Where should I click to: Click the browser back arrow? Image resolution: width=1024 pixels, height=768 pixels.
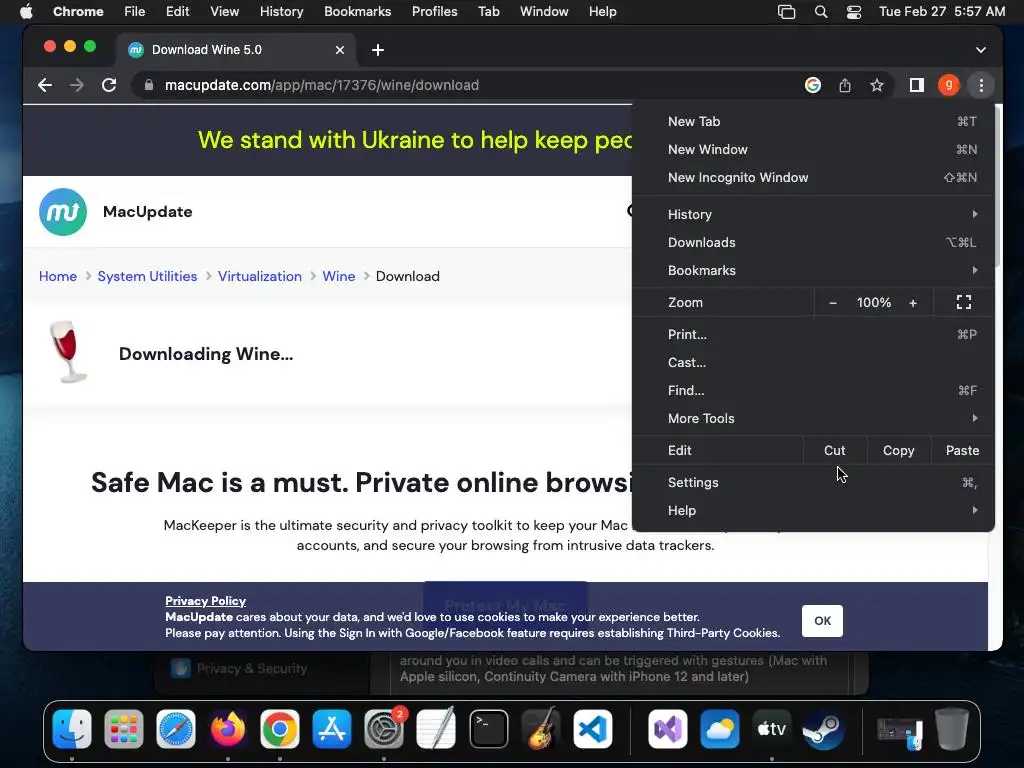tap(44, 85)
